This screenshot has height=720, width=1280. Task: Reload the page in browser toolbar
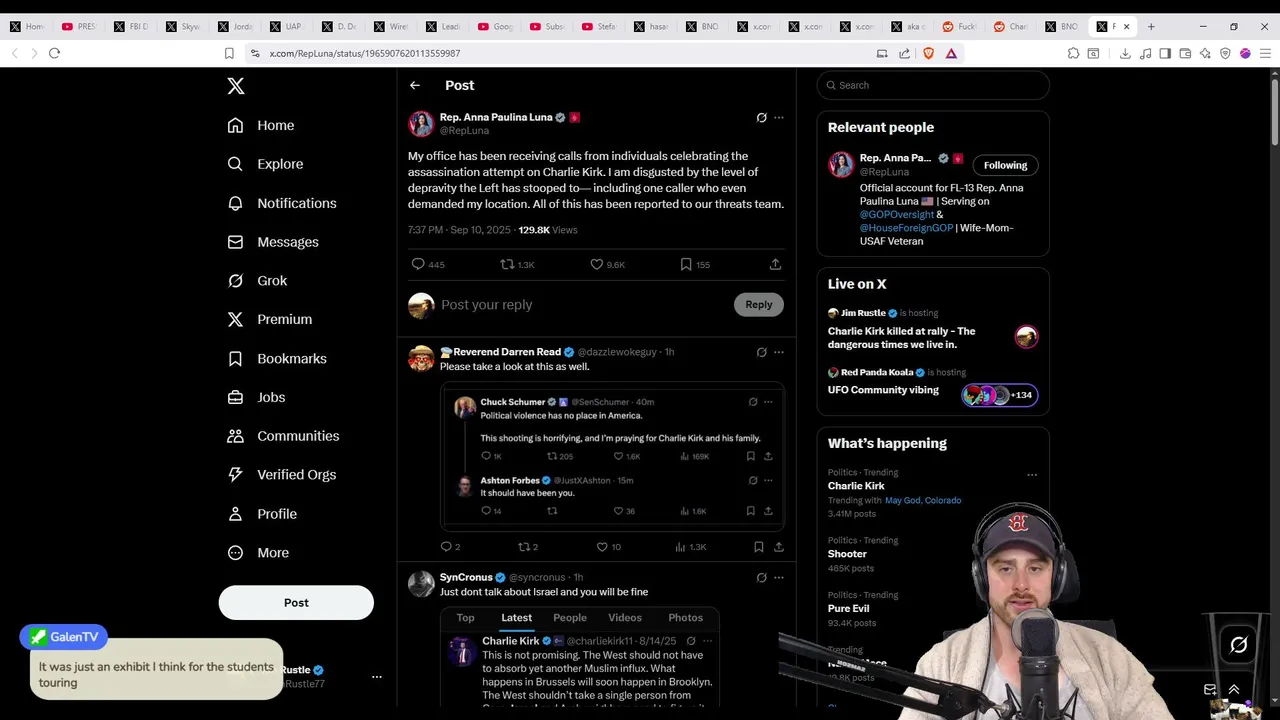click(54, 53)
